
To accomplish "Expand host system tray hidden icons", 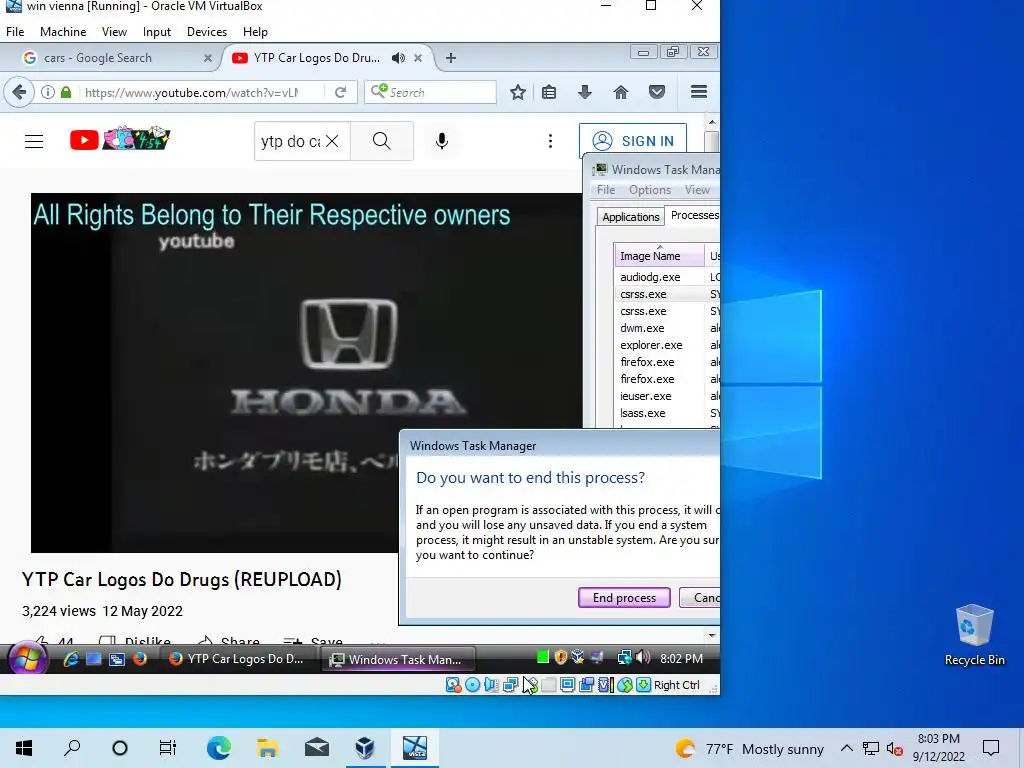I will pyautogui.click(x=846, y=748).
